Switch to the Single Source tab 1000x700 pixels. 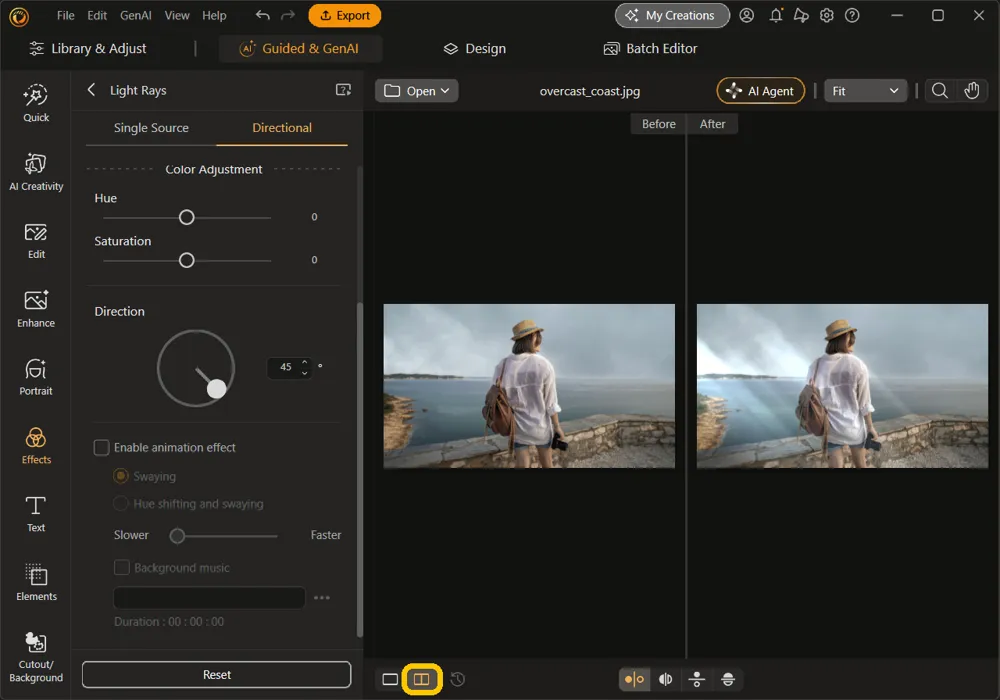click(151, 128)
